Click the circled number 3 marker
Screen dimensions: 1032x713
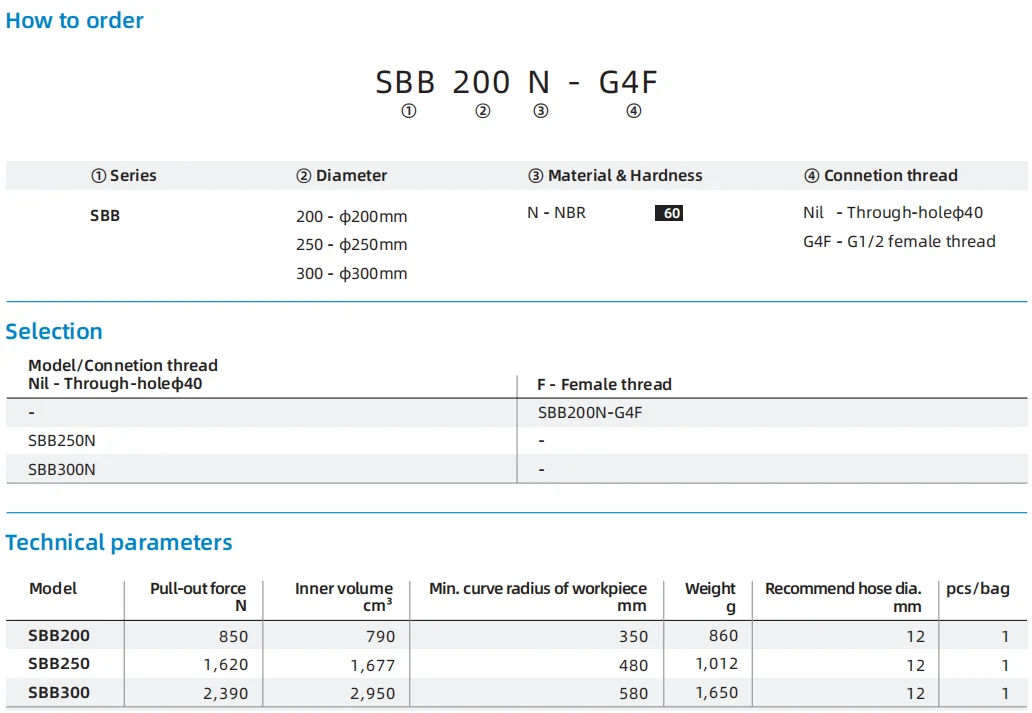[x=541, y=111]
